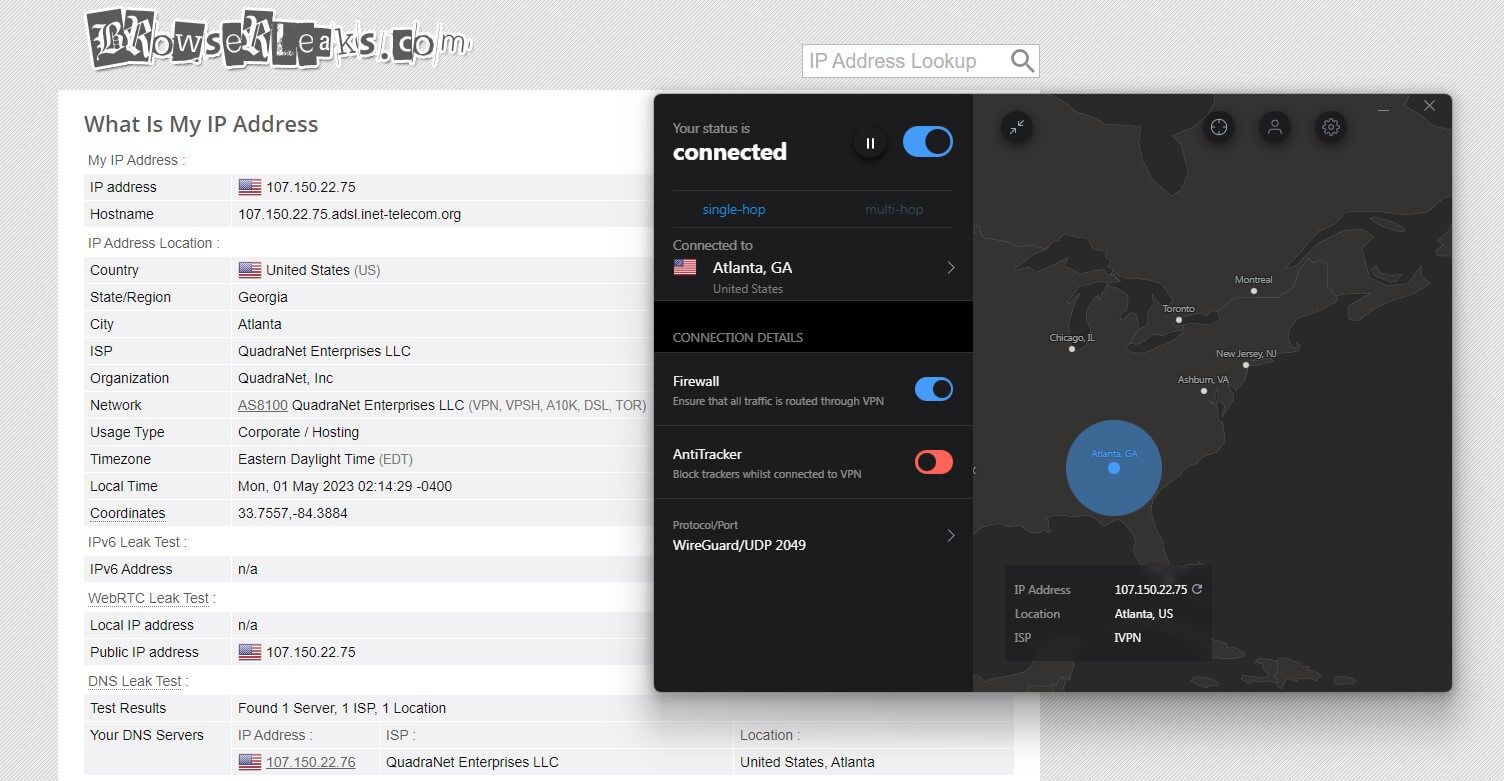This screenshot has width=1504, height=781.
Task: Click the flag beside DNS server 107.150.22.76
Action: click(x=250, y=762)
